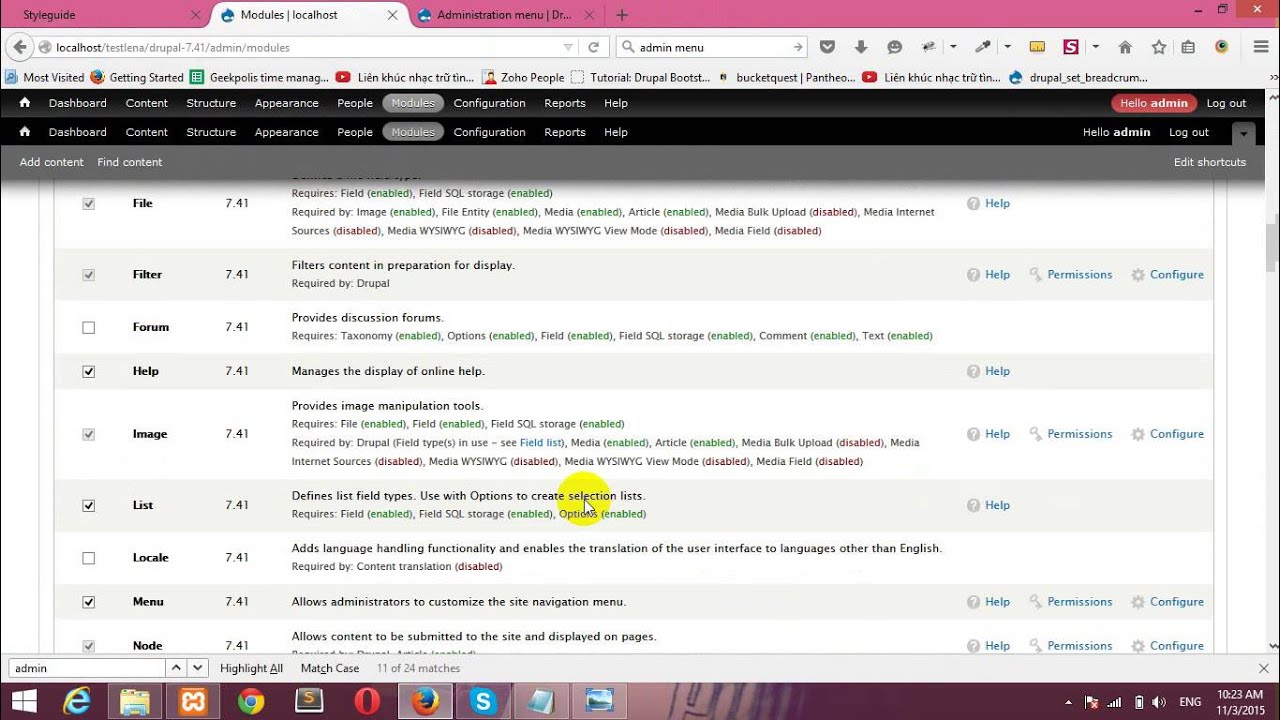Activate the eyedropper color picker icon

[x=983, y=47]
